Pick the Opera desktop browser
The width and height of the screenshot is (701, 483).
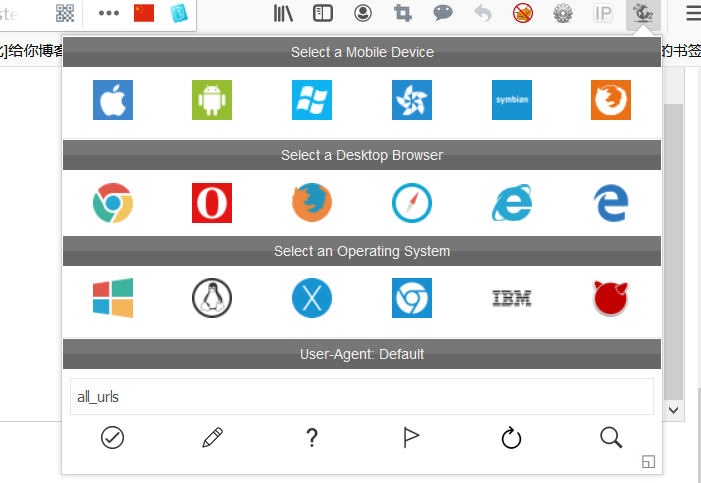(212, 203)
